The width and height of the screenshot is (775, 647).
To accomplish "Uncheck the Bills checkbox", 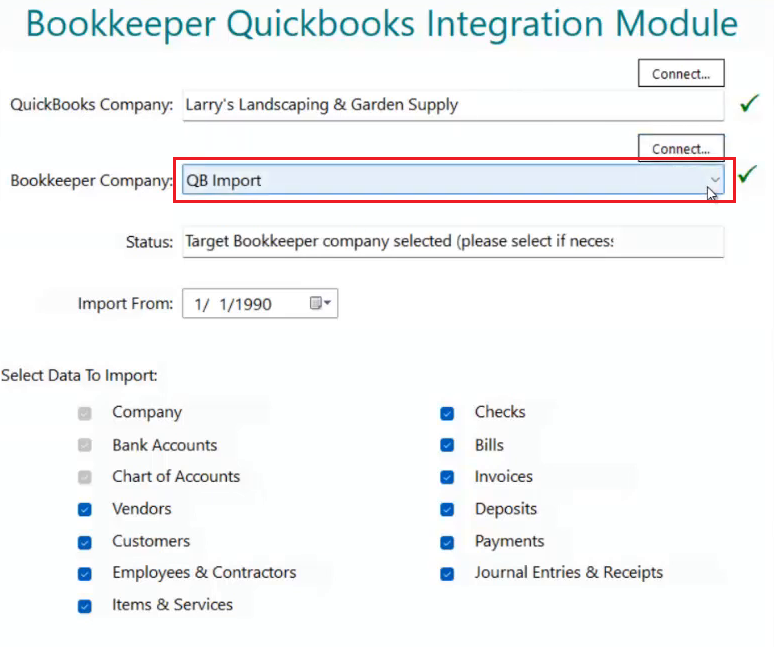I will pyautogui.click(x=447, y=445).
